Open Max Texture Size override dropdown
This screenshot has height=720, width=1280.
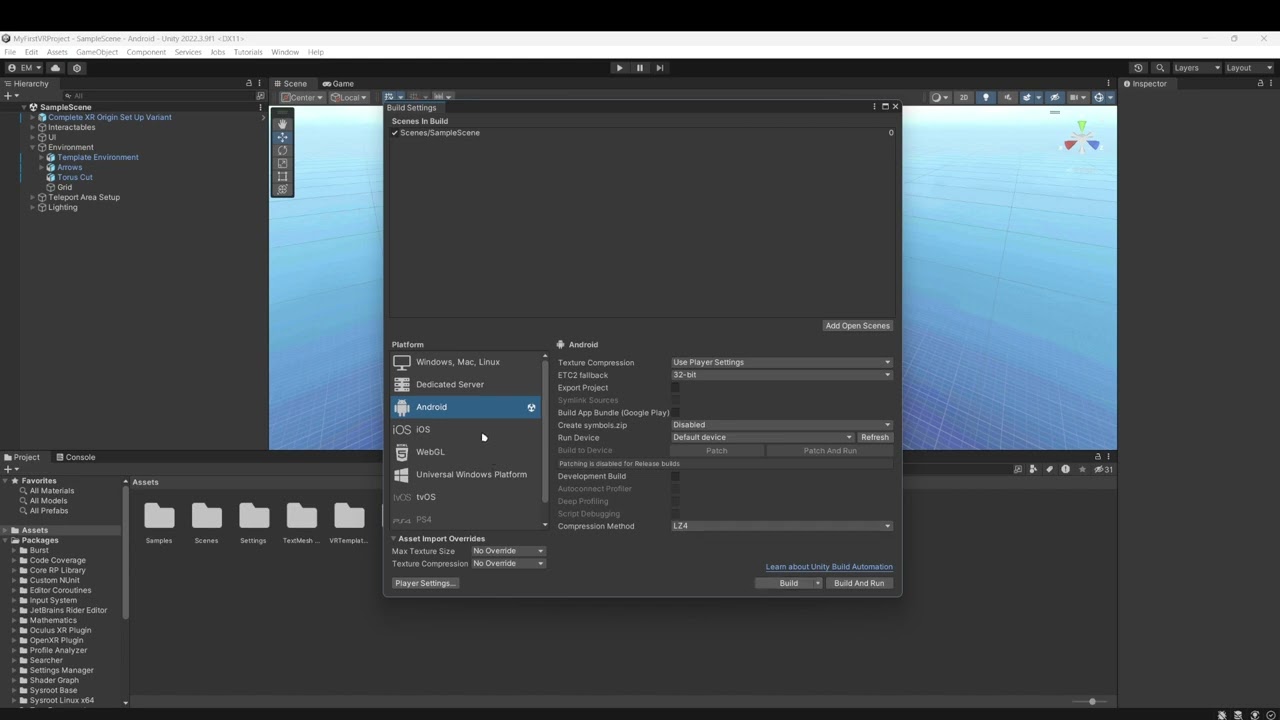508,551
